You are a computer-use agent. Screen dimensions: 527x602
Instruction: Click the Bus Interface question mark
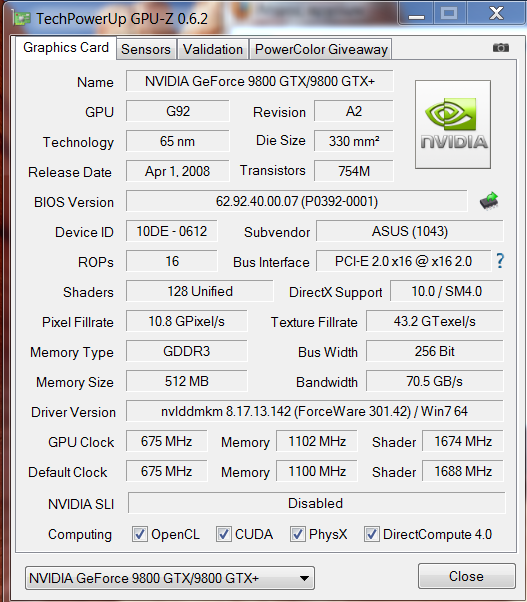[x=500, y=261]
